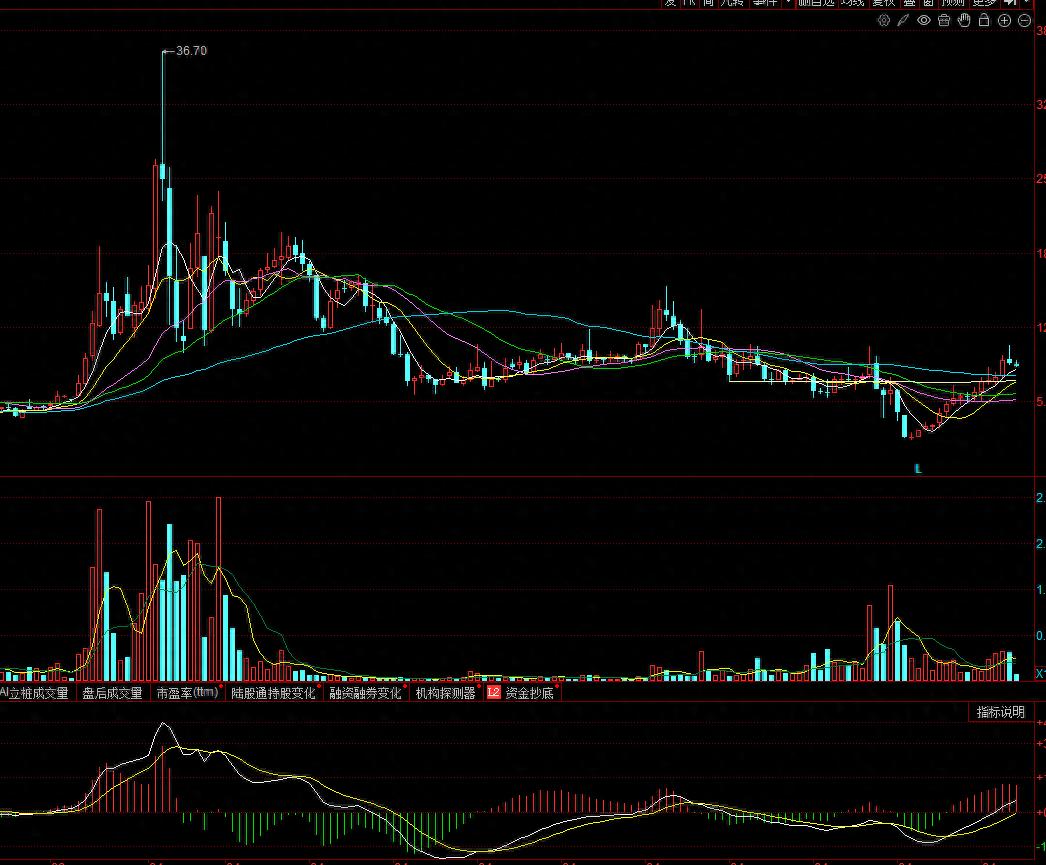Open the 陆股通持股变化 indicator tab
The height and width of the screenshot is (865, 1046).
pos(274,693)
